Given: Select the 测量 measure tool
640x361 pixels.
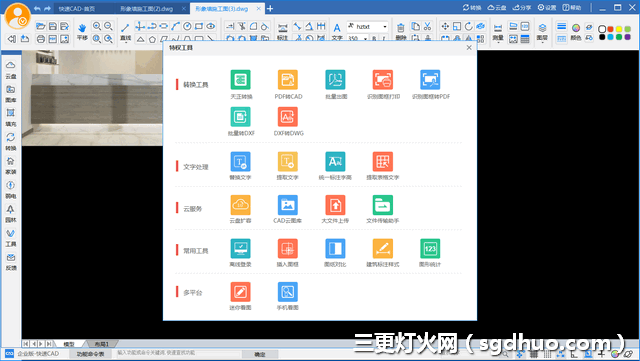Looking at the screenshot, I should (x=498, y=32).
